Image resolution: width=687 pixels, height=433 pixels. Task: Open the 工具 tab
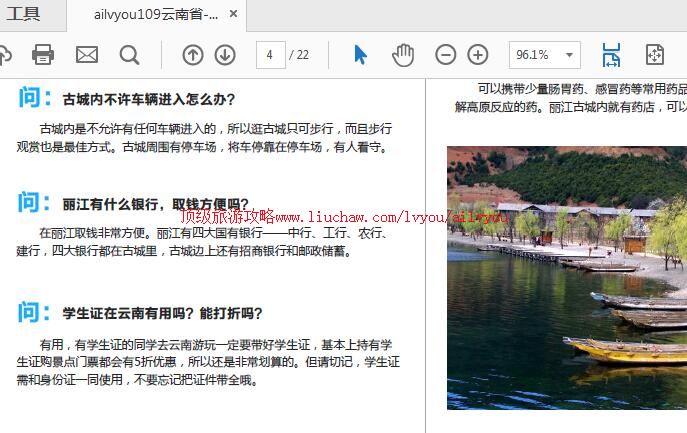point(24,14)
